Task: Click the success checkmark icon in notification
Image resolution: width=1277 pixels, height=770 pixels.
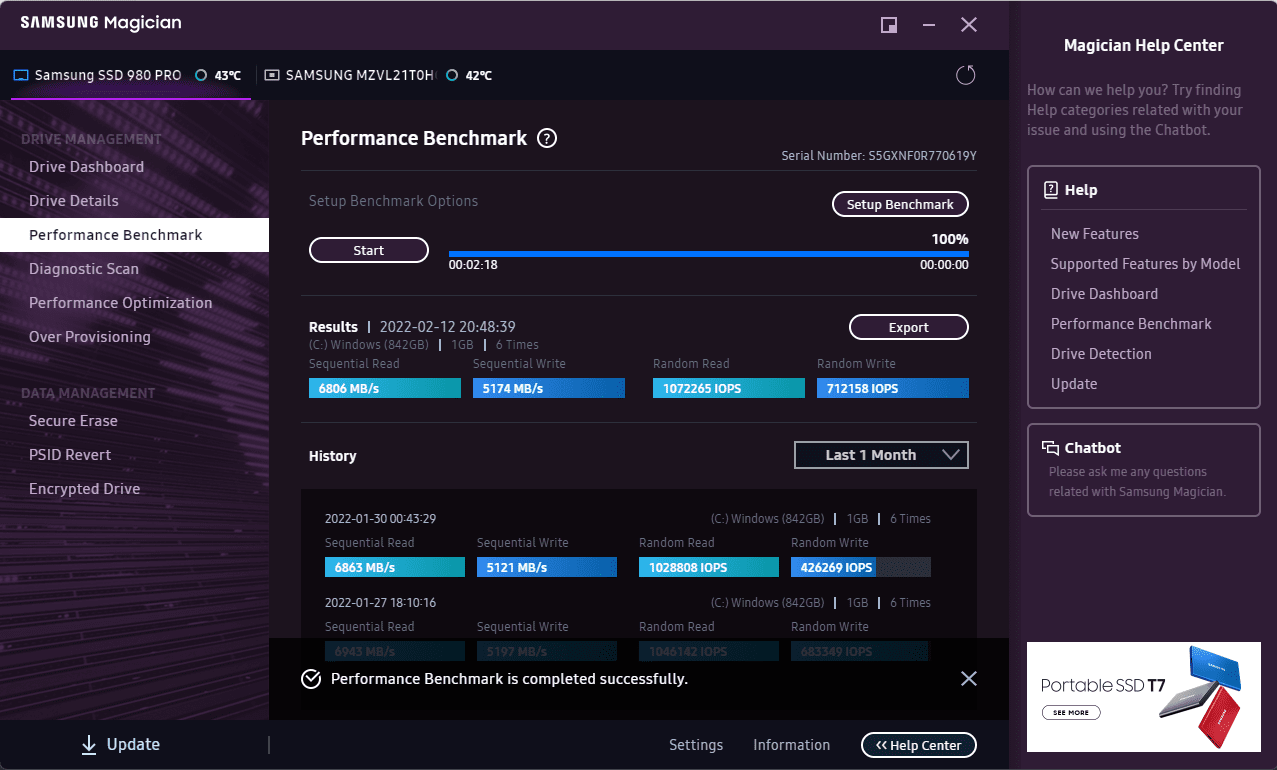Action: point(312,679)
